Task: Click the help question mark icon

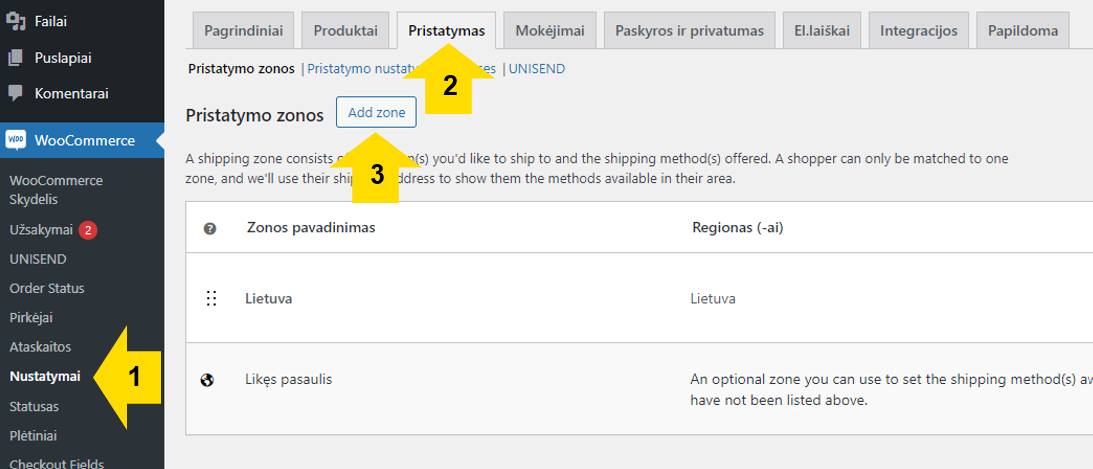Action: tap(209, 228)
